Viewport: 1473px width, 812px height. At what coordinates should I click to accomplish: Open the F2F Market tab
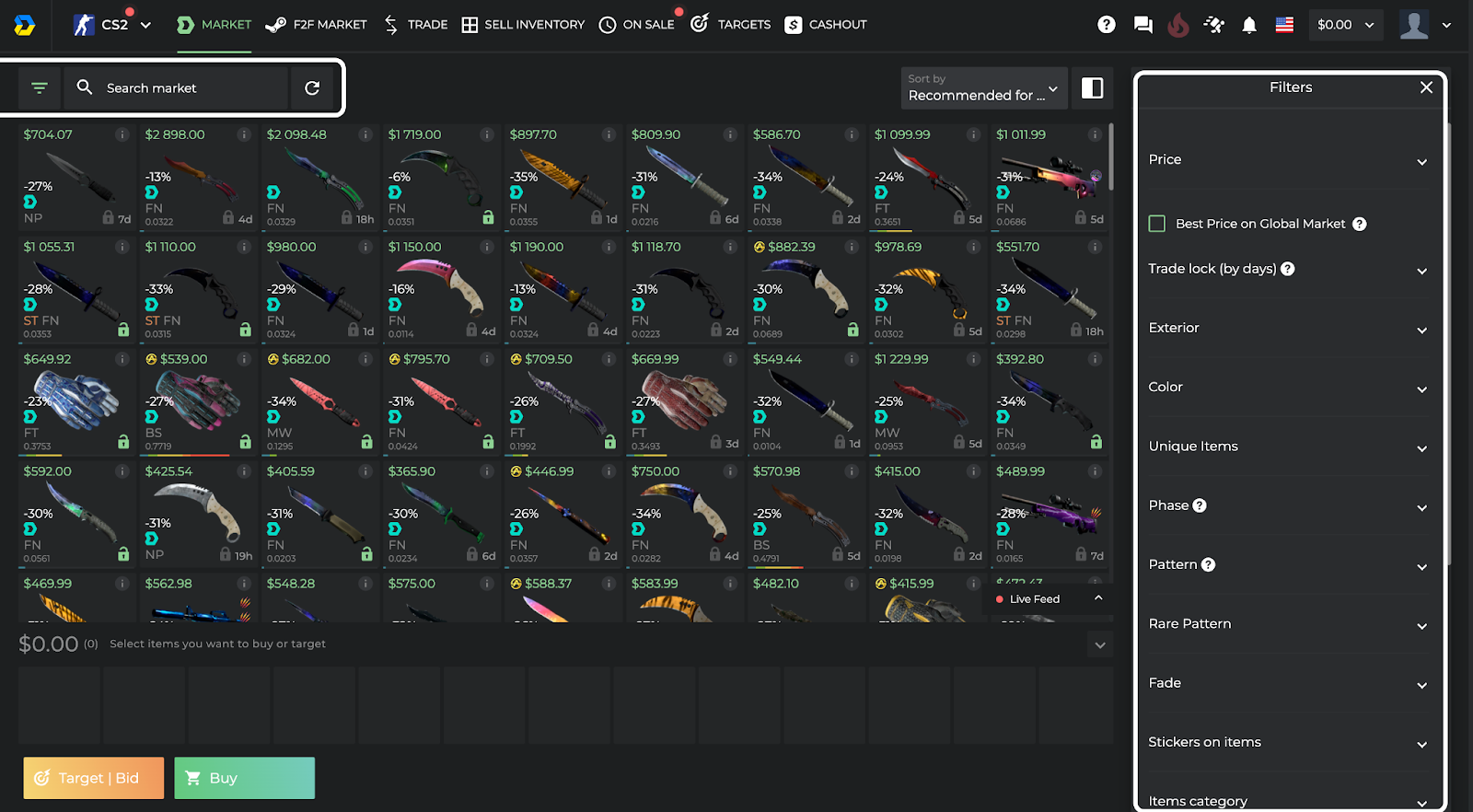click(x=316, y=25)
